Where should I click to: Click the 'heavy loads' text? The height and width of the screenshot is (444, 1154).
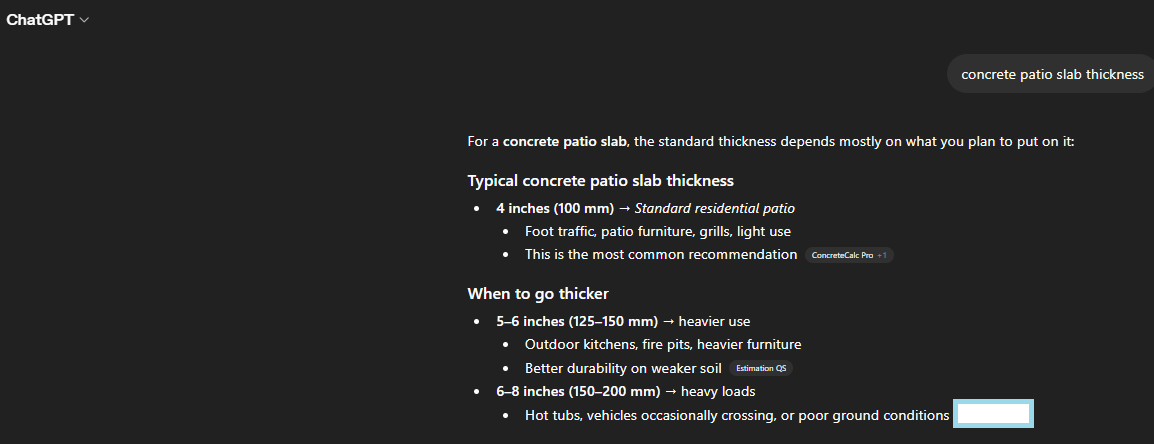(x=718, y=391)
